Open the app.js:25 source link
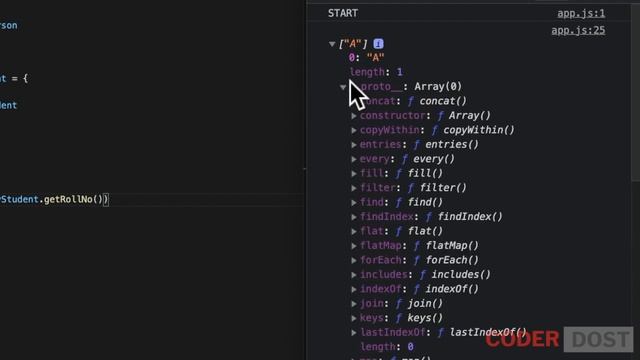 (x=578, y=31)
